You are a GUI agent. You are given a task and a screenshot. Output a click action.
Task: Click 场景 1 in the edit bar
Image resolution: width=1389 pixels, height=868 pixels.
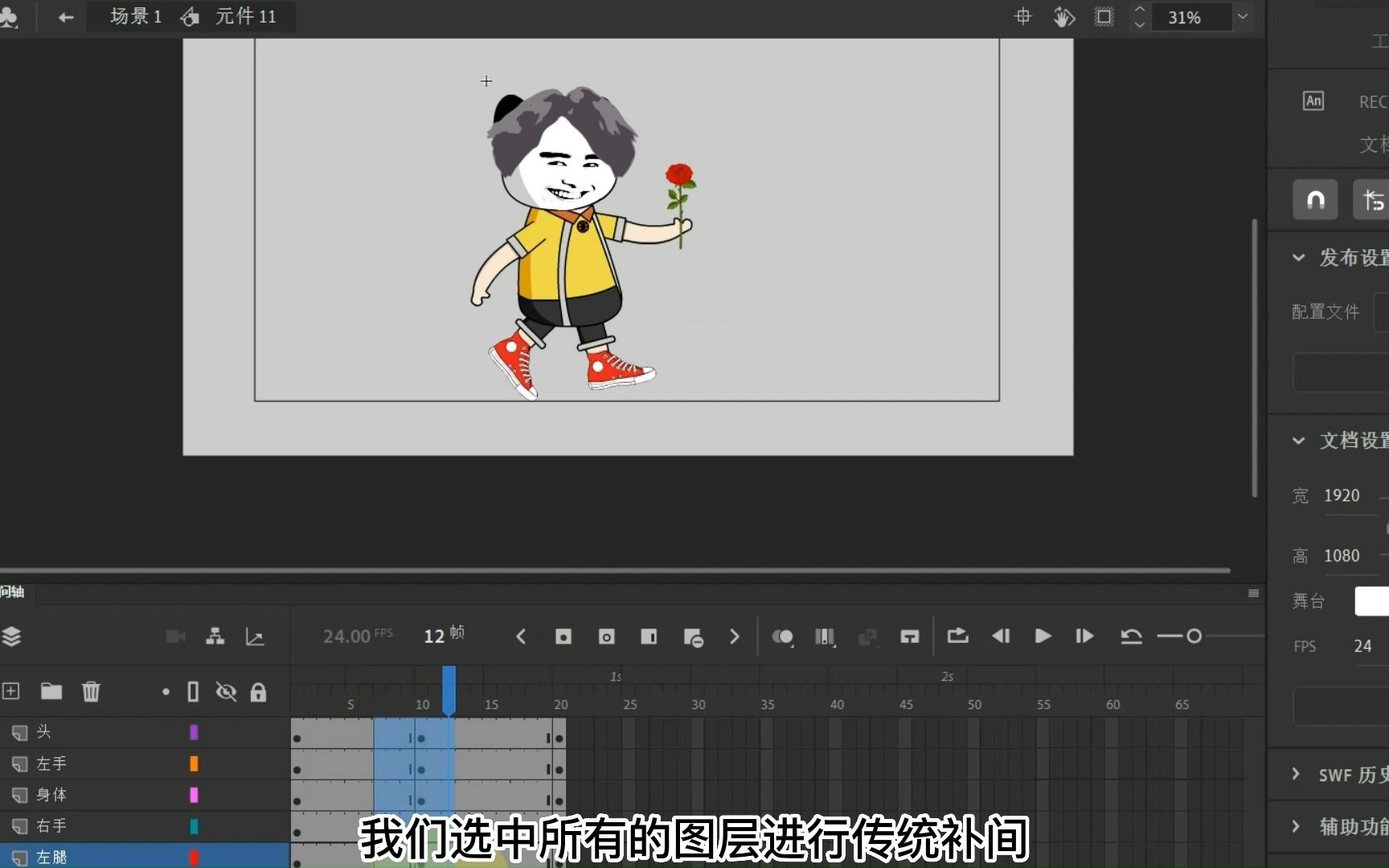pyautogui.click(x=133, y=16)
